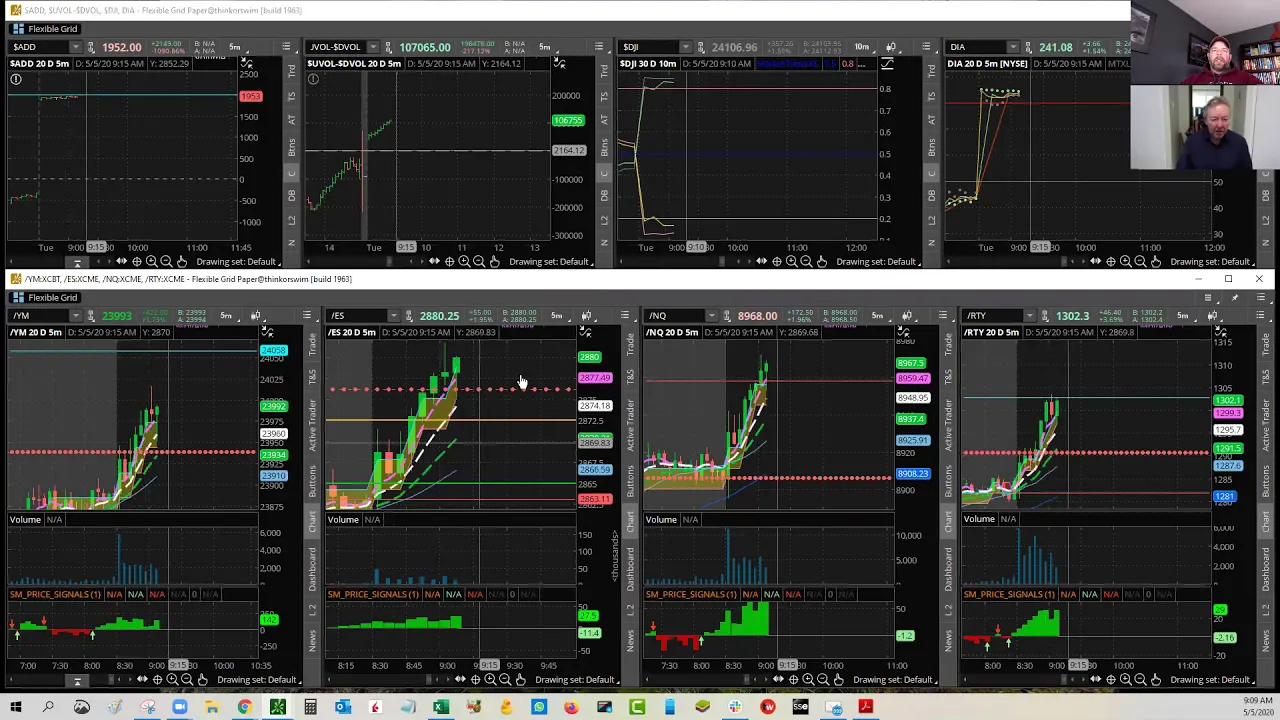Viewport: 1280px width, 720px height.
Task: Open the /YM chart style settings icon
Action: pos(256,316)
